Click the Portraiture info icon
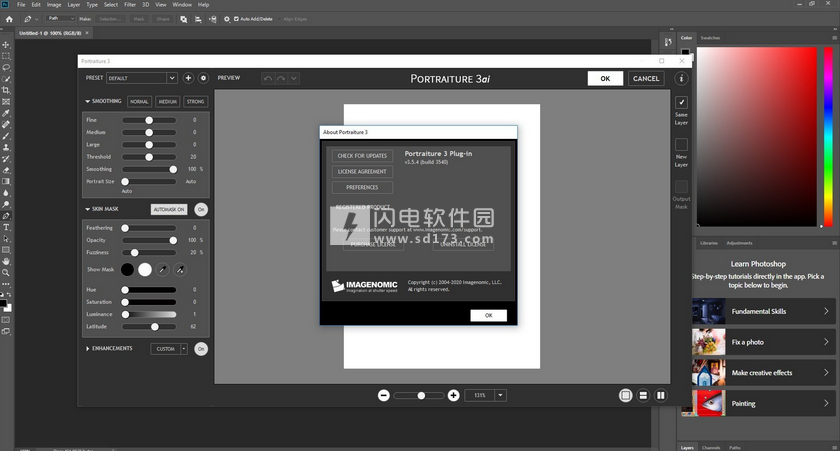Image resolution: width=840 pixels, height=451 pixels. tap(681, 78)
